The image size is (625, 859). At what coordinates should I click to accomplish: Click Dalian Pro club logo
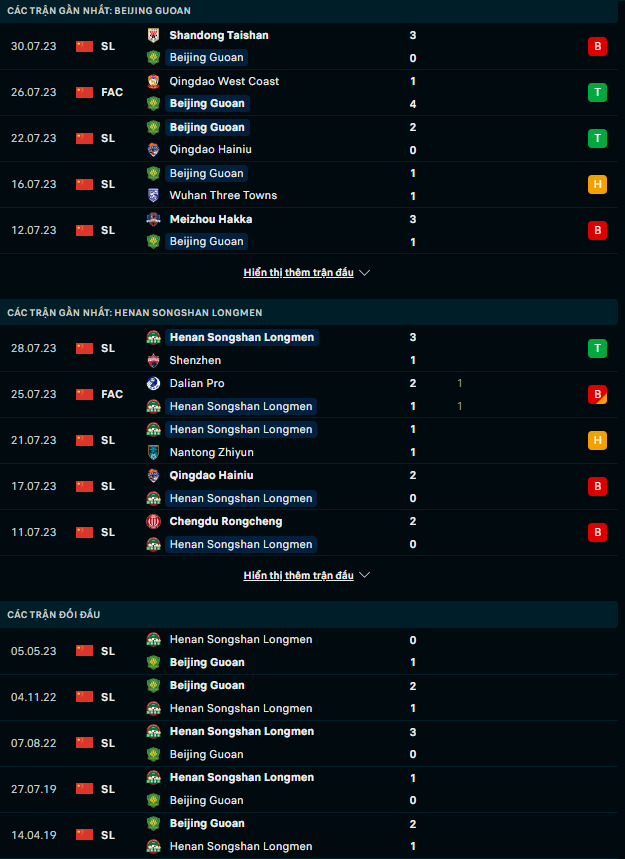click(x=153, y=383)
